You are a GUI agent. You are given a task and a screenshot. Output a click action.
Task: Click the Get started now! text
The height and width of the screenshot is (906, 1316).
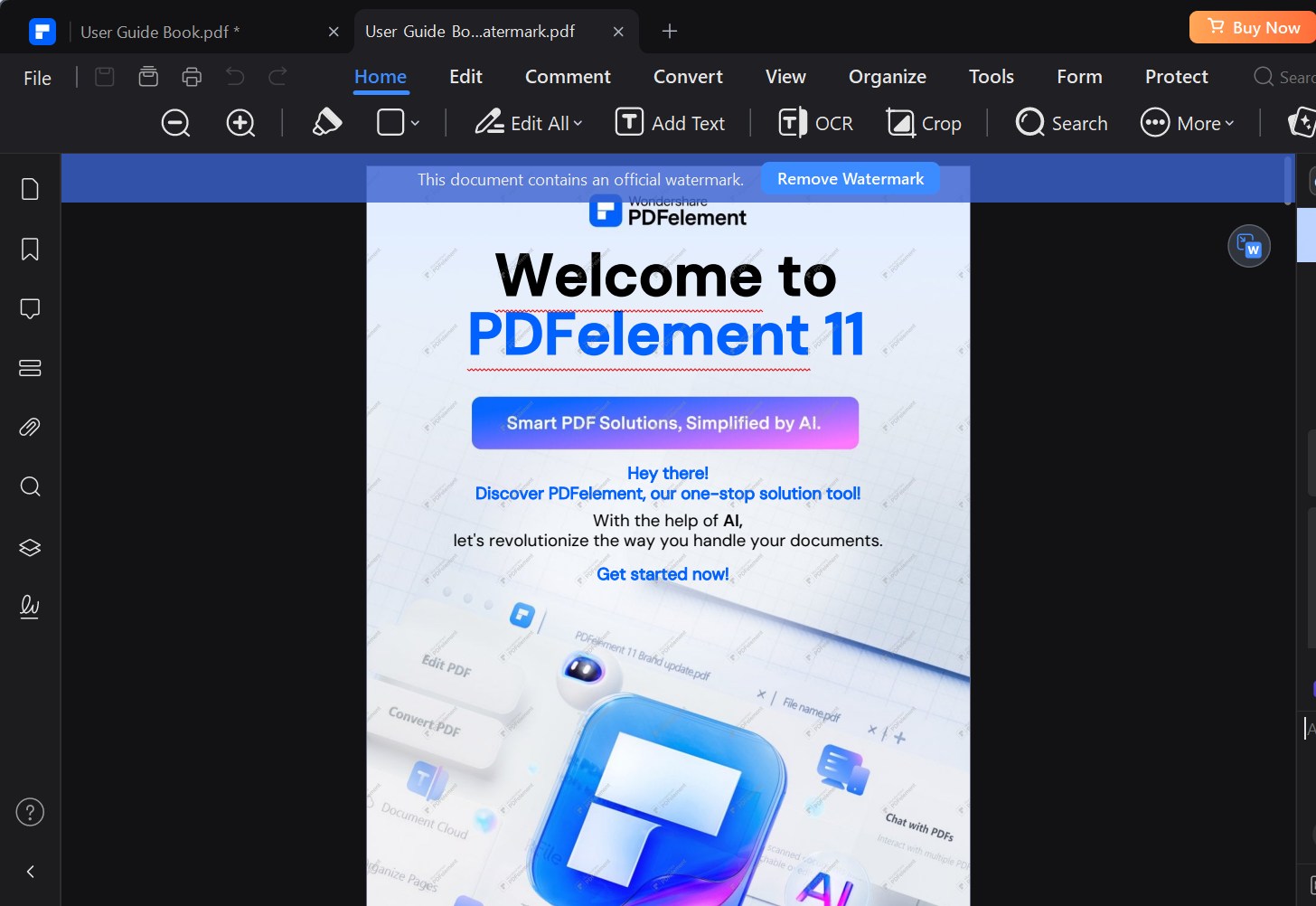coord(663,574)
